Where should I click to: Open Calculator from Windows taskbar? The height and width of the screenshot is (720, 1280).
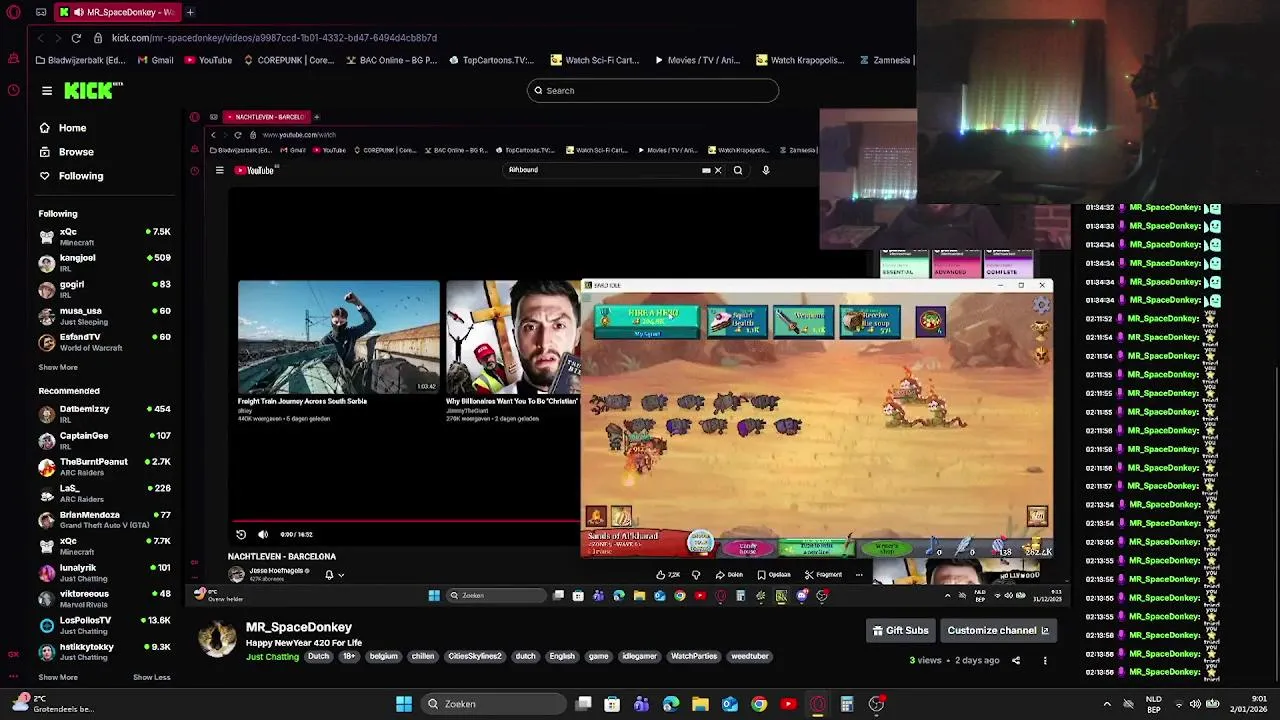(847, 704)
